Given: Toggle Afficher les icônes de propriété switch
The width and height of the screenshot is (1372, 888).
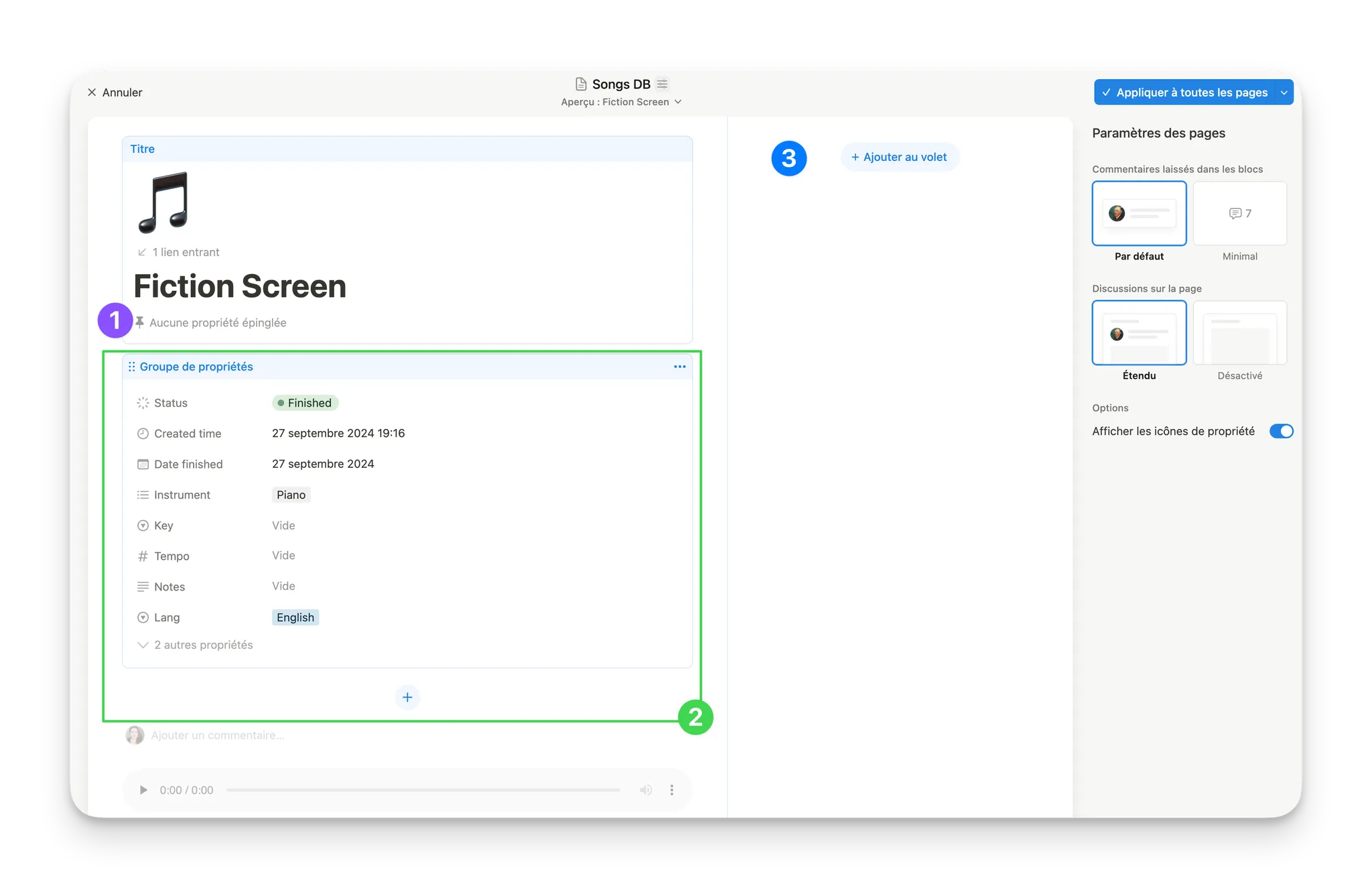Looking at the screenshot, I should click(1281, 431).
